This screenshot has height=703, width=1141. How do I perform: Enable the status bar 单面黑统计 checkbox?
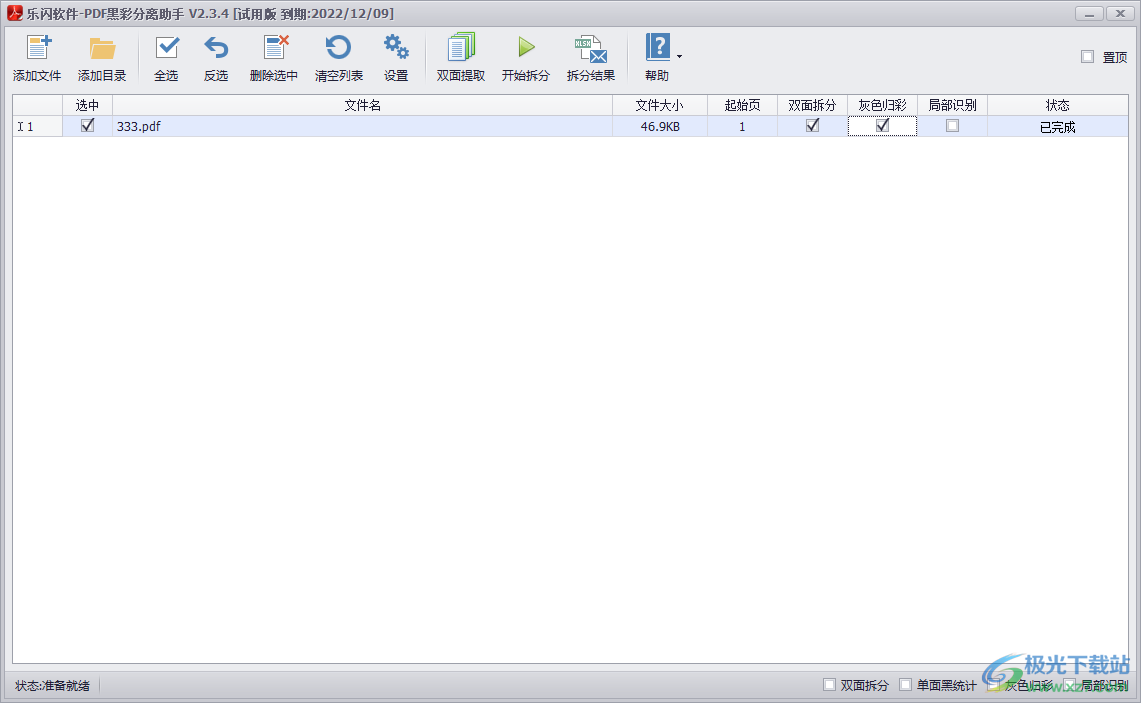click(905, 685)
